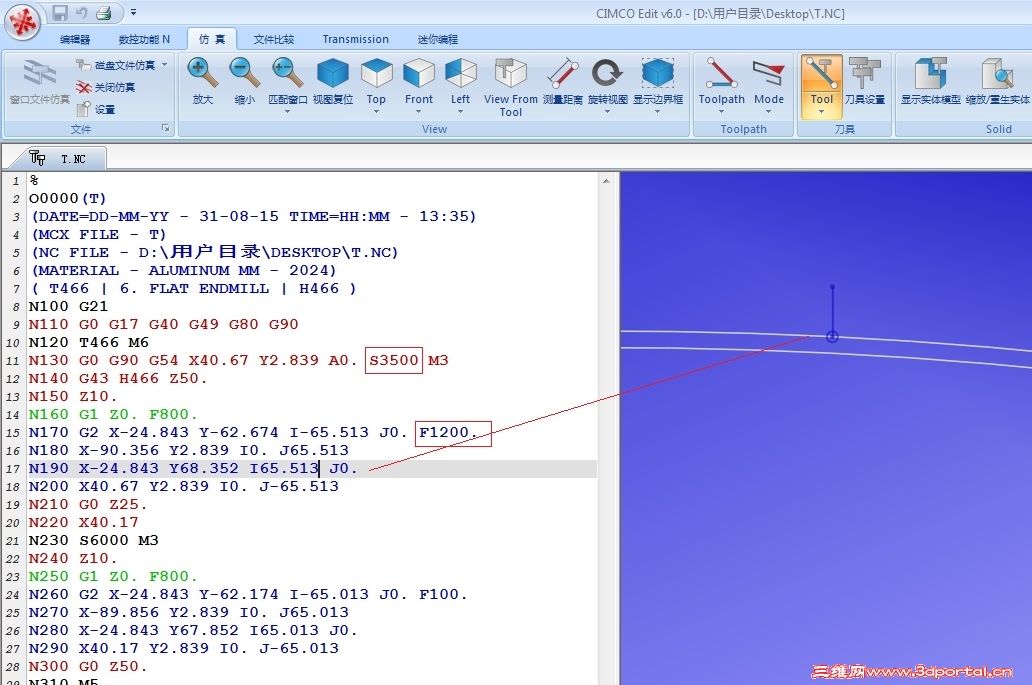The height and width of the screenshot is (685, 1032).
Task: Click the 旋转视图 rotate view icon
Action: (x=607, y=74)
